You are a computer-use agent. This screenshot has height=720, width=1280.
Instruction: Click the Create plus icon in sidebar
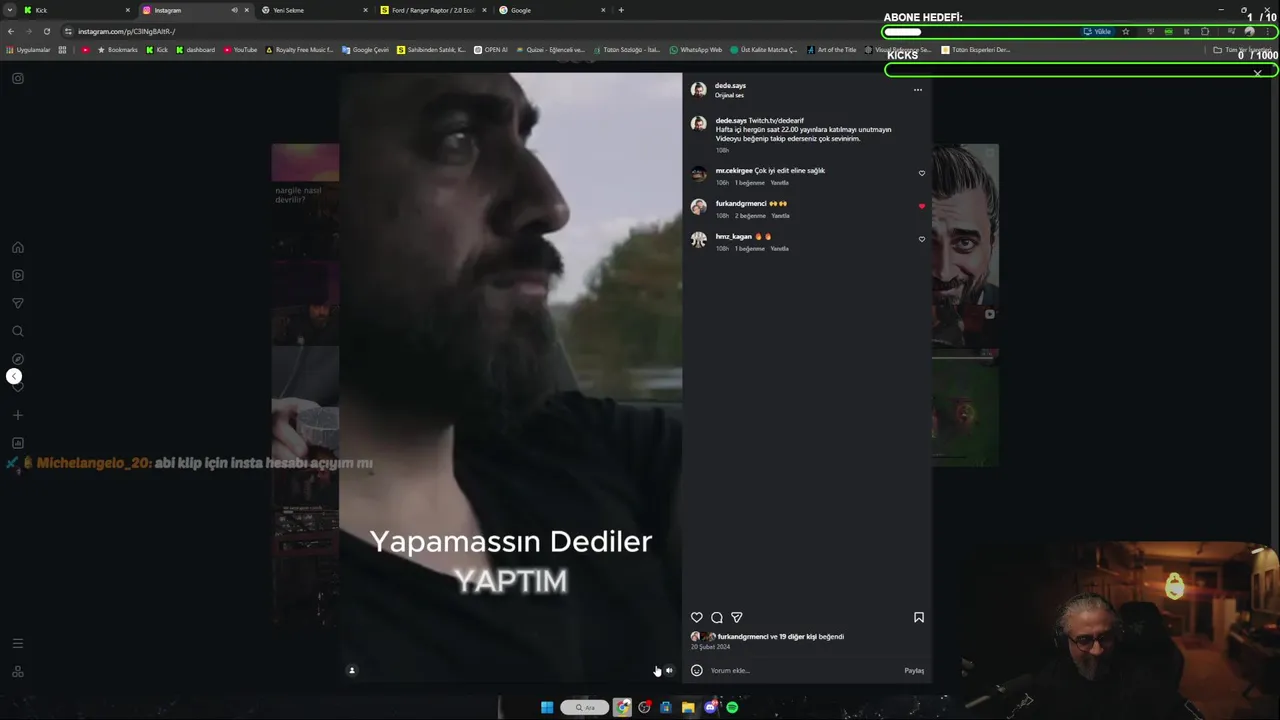[x=18, y=415]
